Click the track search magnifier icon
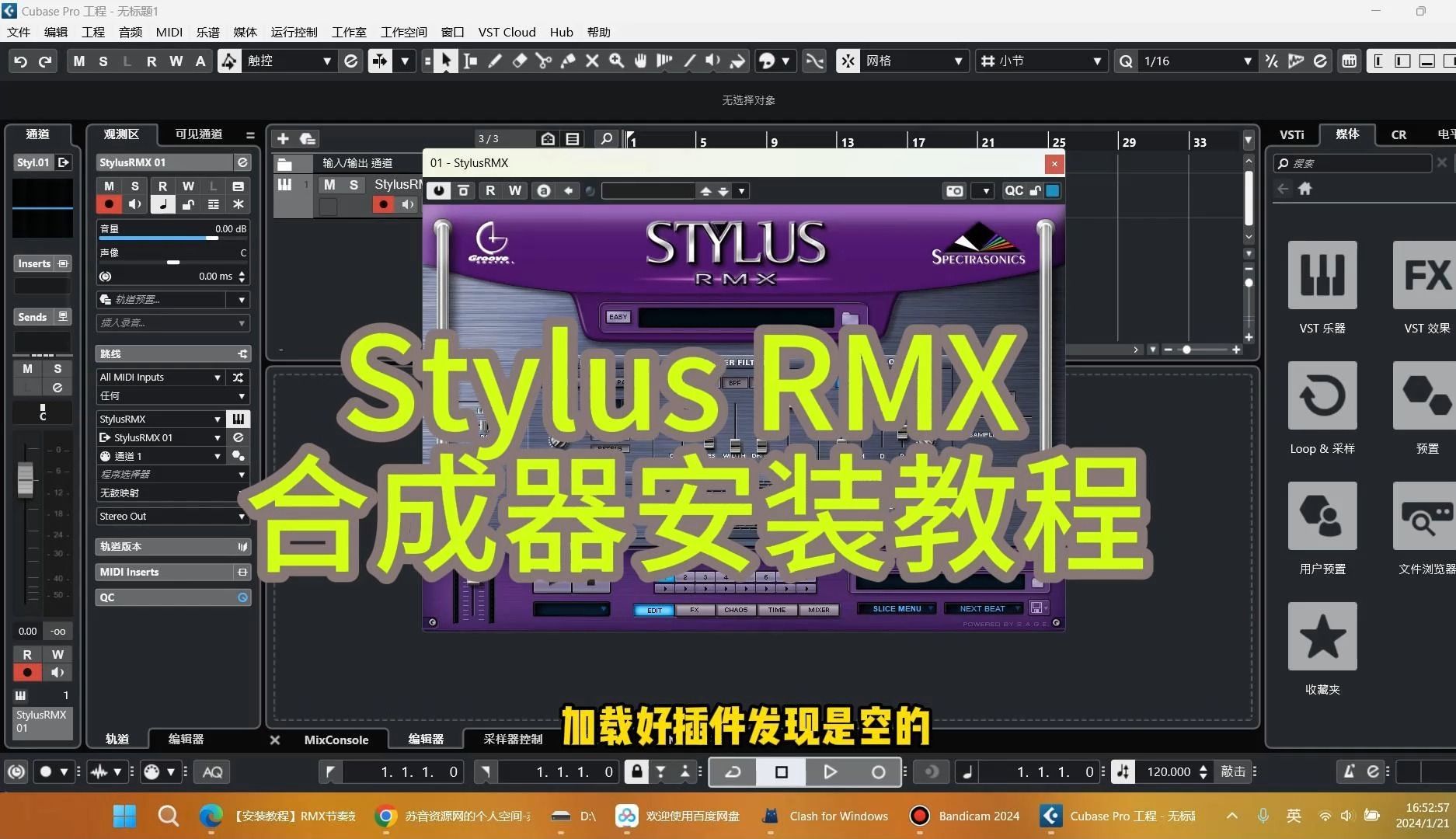 606,138
